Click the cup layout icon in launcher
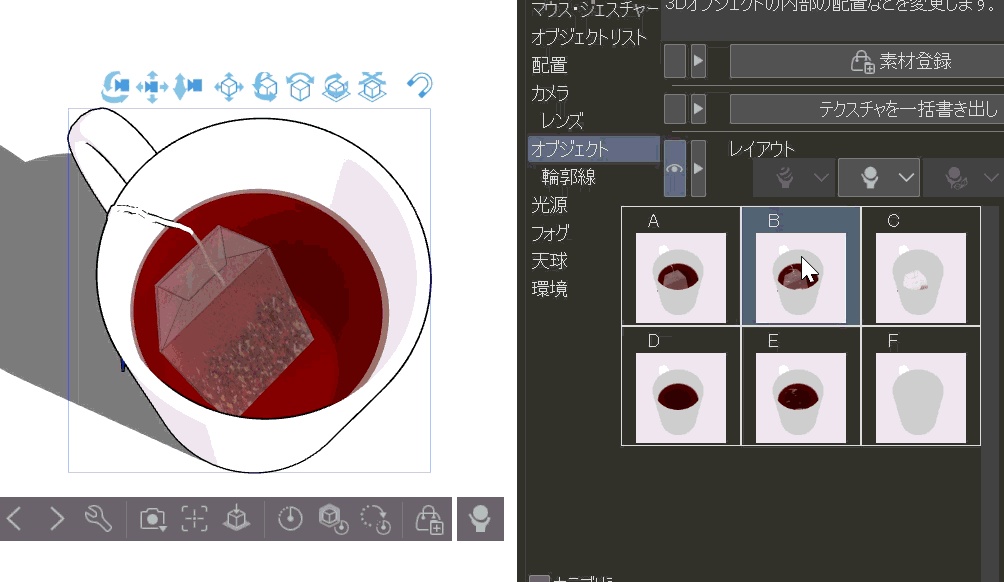The height and width of the screenshot is (582, 1004). 480,519
